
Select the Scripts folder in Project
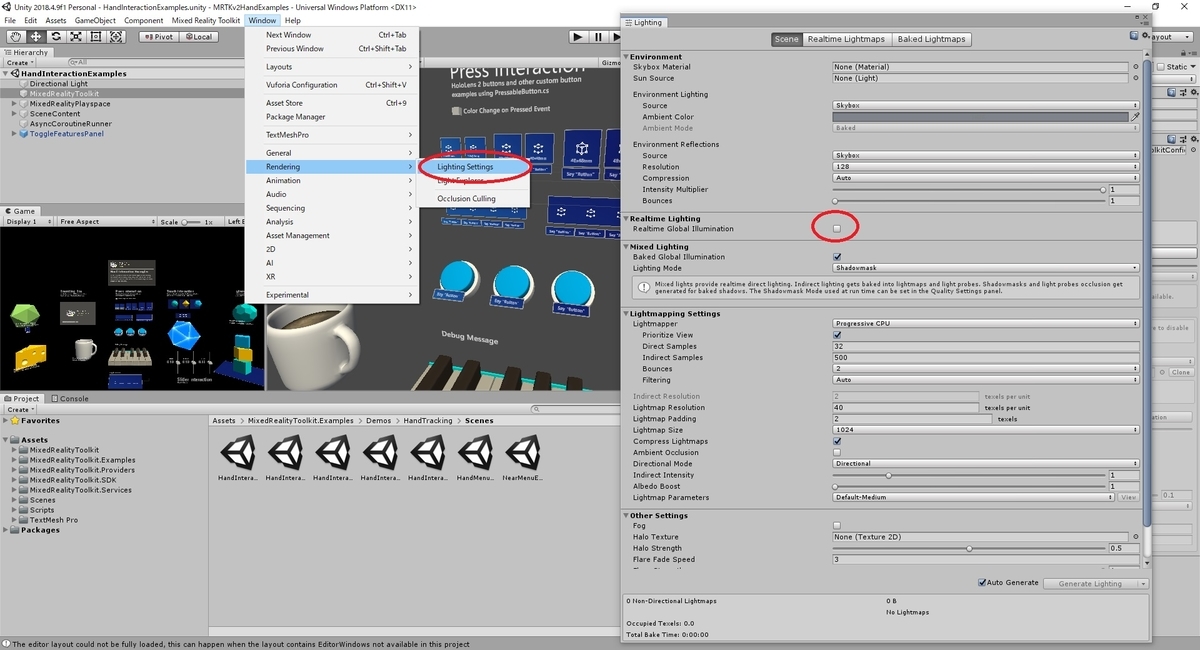[42, 510]
